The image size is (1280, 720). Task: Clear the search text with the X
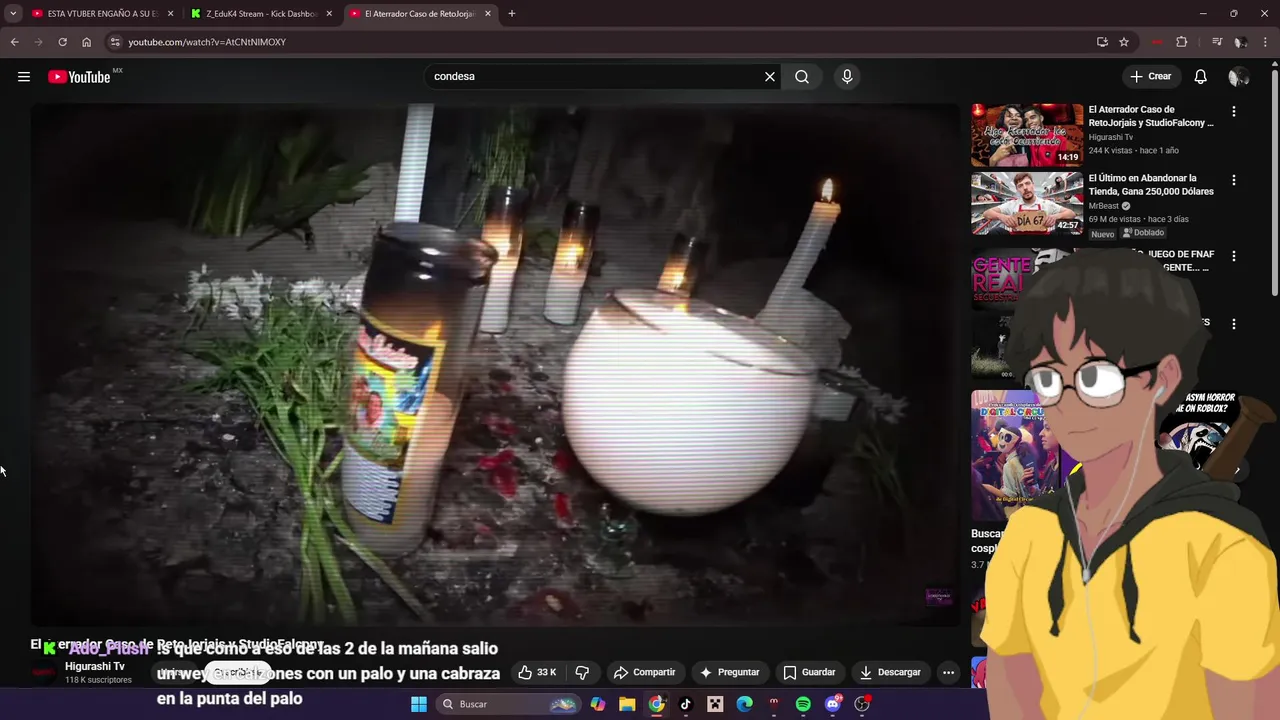(770, 76)
